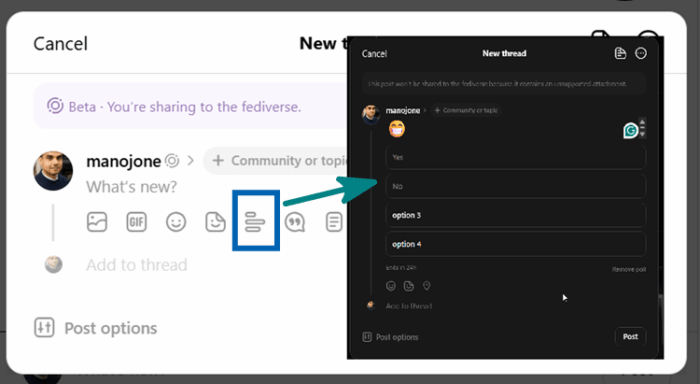Image resolution: width=700 pixels, height=384 pixels.
Task: Click the Grammarly icon in the dark dialog
Action: pos(631,130)
